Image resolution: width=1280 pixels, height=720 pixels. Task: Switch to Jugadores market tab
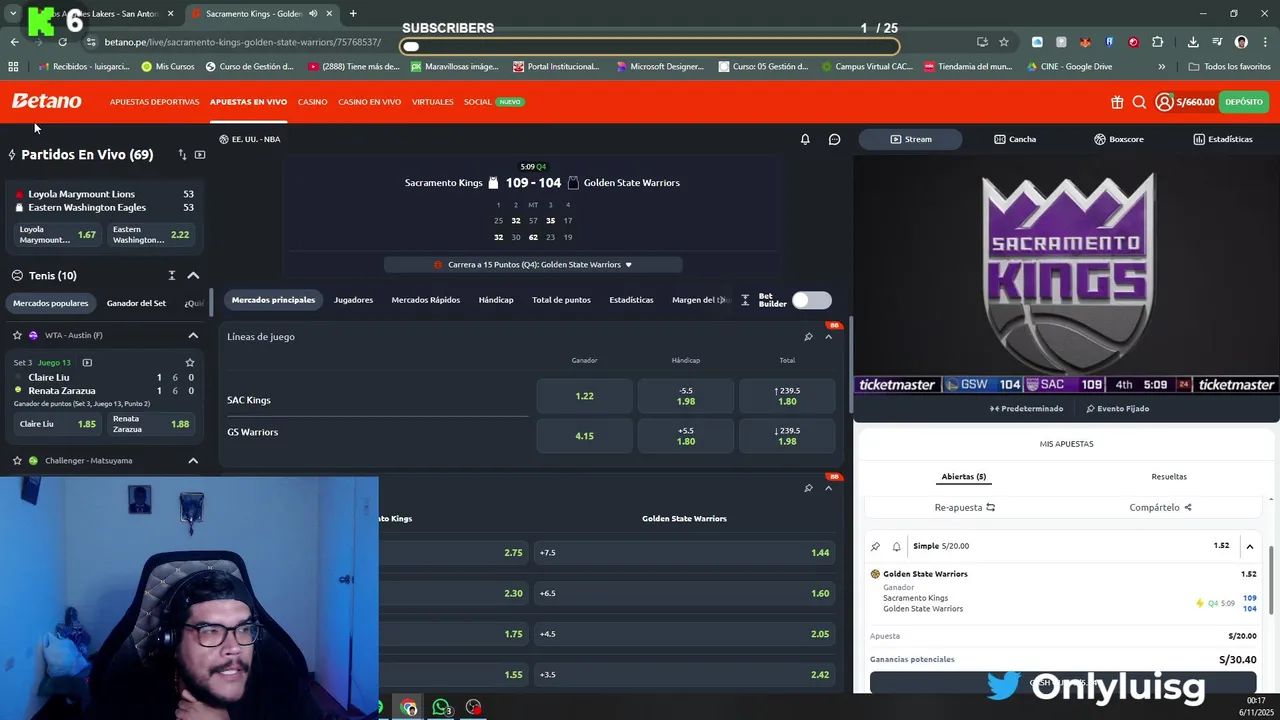click(x=353, y=300)
